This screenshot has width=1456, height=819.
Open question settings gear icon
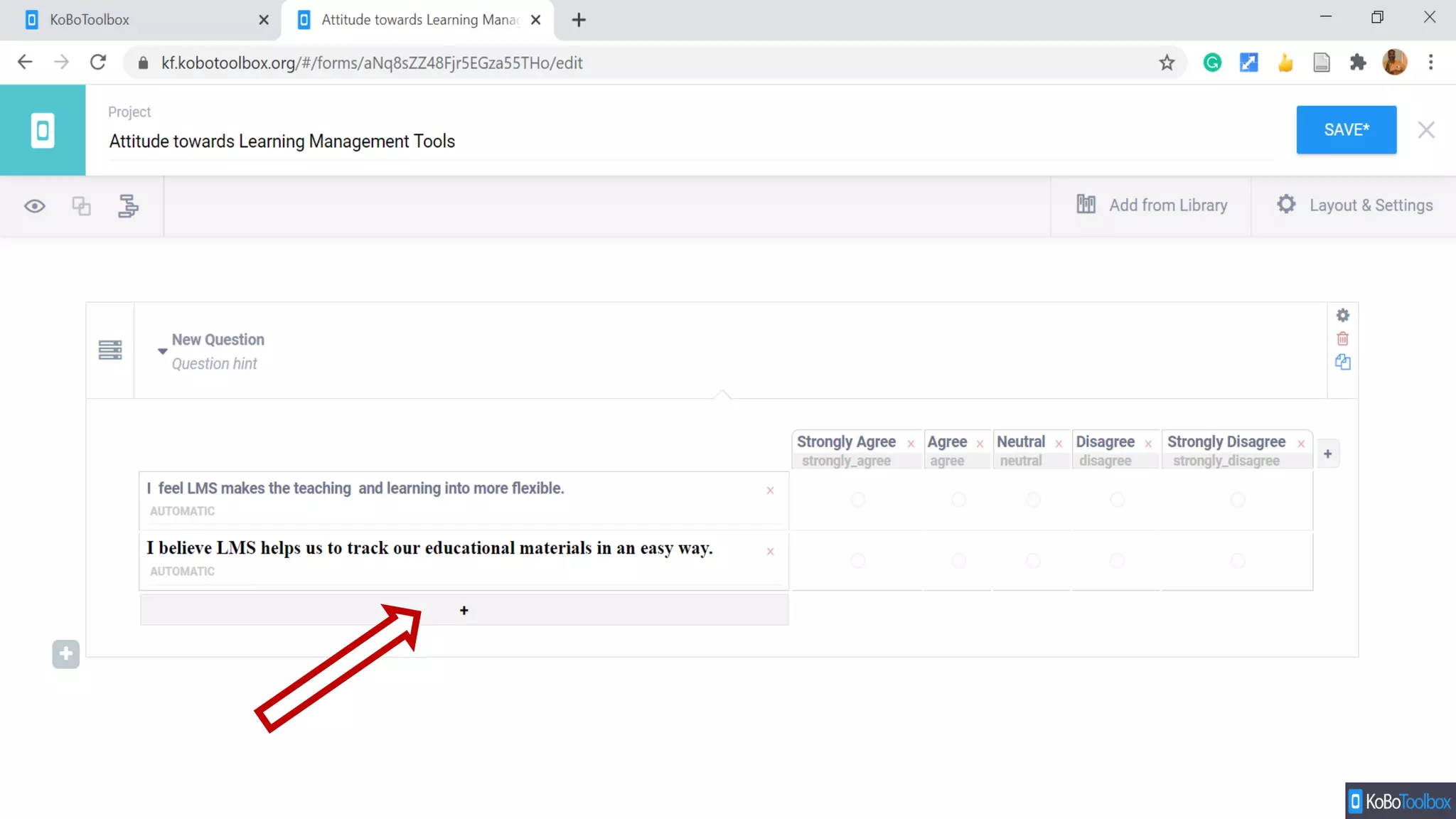point(1342,315)
